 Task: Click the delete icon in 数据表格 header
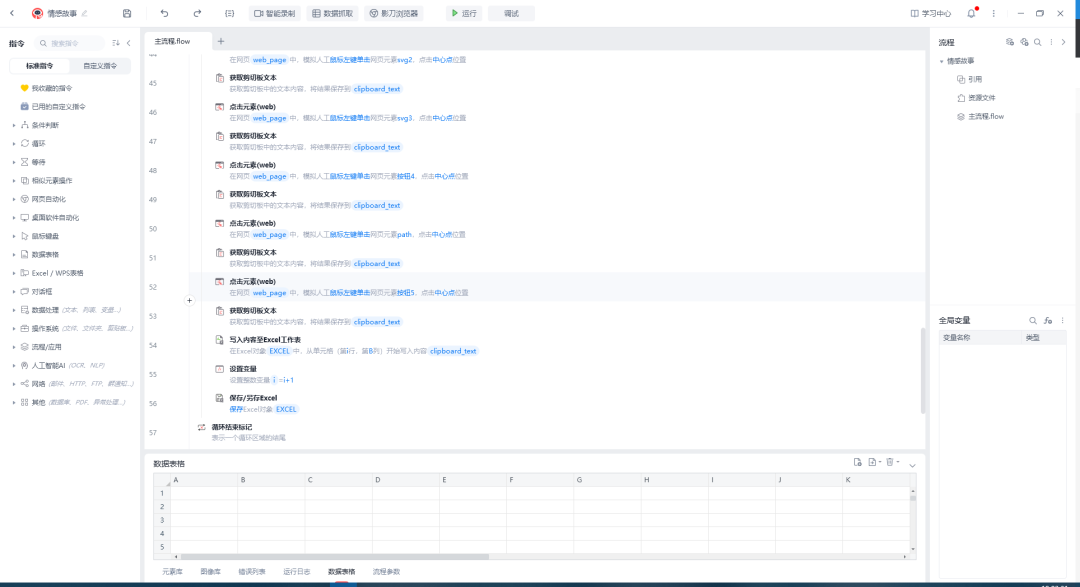[x=892, y=462]
